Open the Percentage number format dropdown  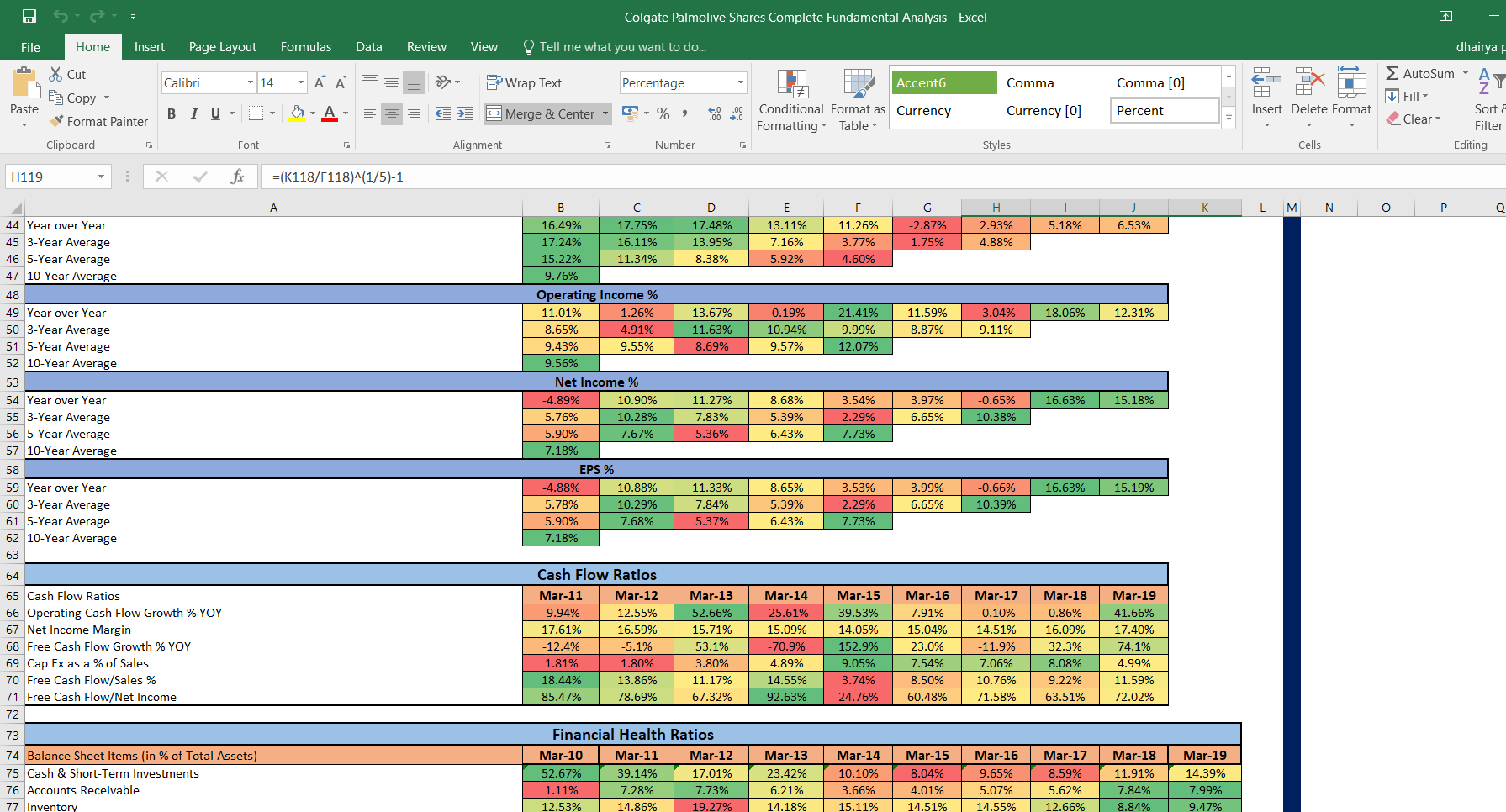741,82
